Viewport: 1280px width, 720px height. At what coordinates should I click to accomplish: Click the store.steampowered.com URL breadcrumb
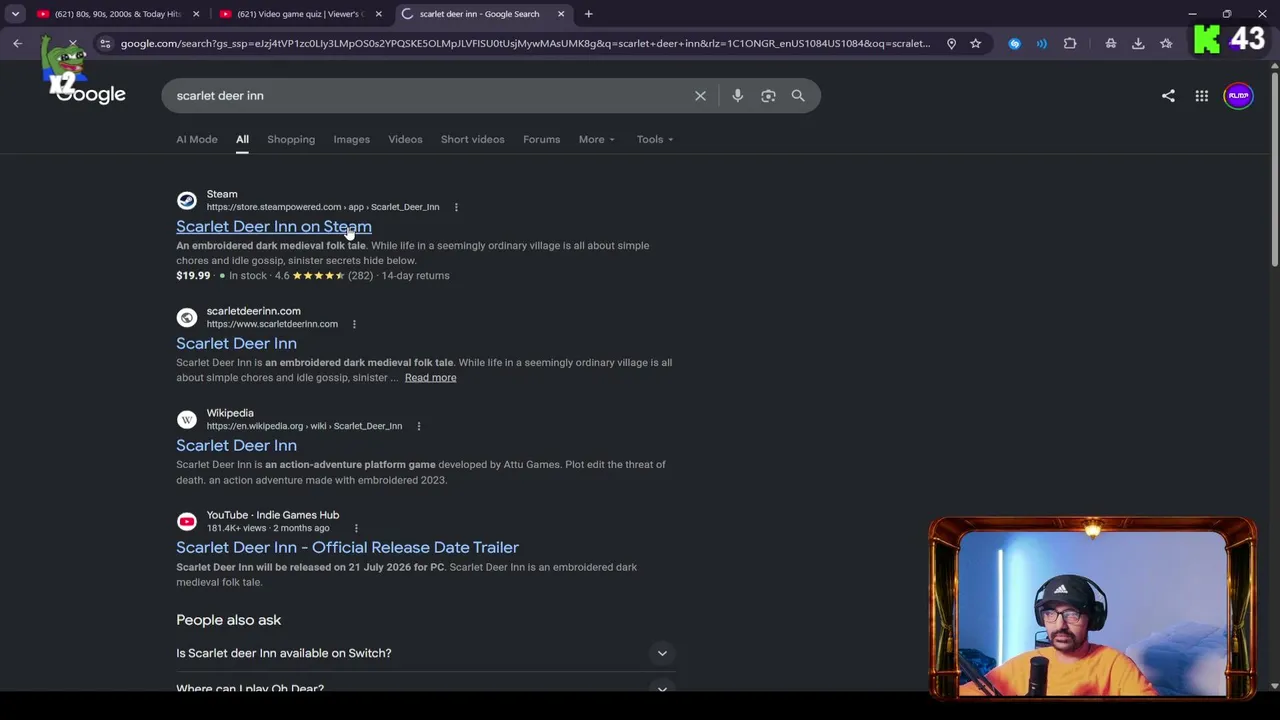[x=323, y=207]
